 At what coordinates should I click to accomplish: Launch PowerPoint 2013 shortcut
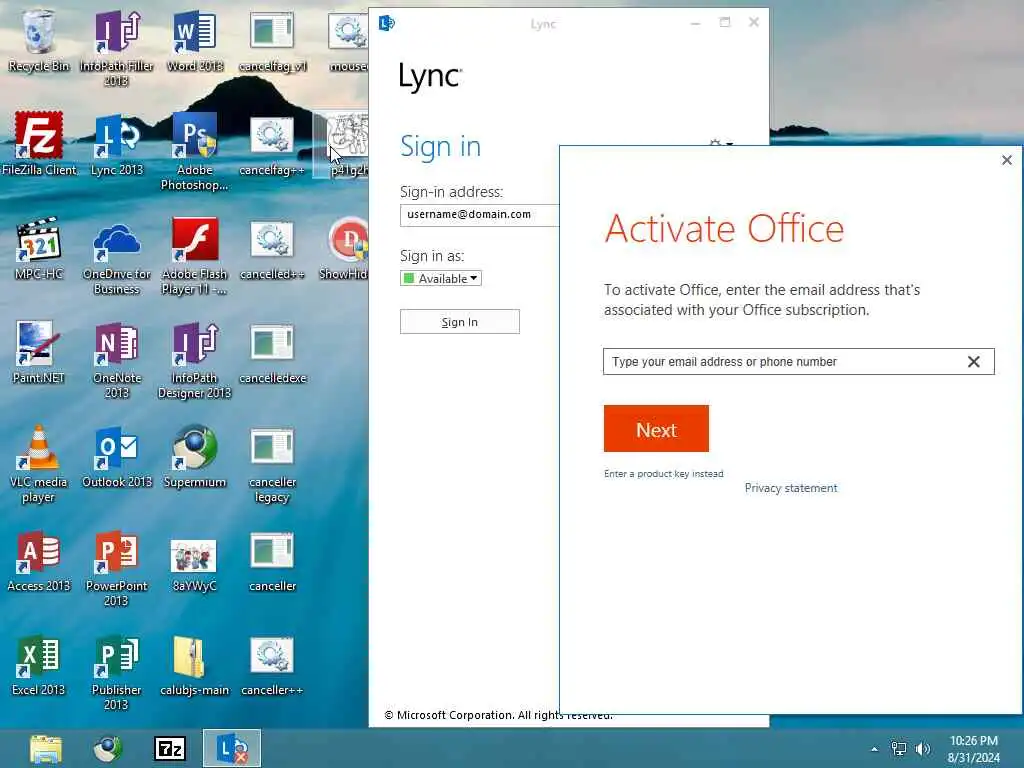click(116, 568)
